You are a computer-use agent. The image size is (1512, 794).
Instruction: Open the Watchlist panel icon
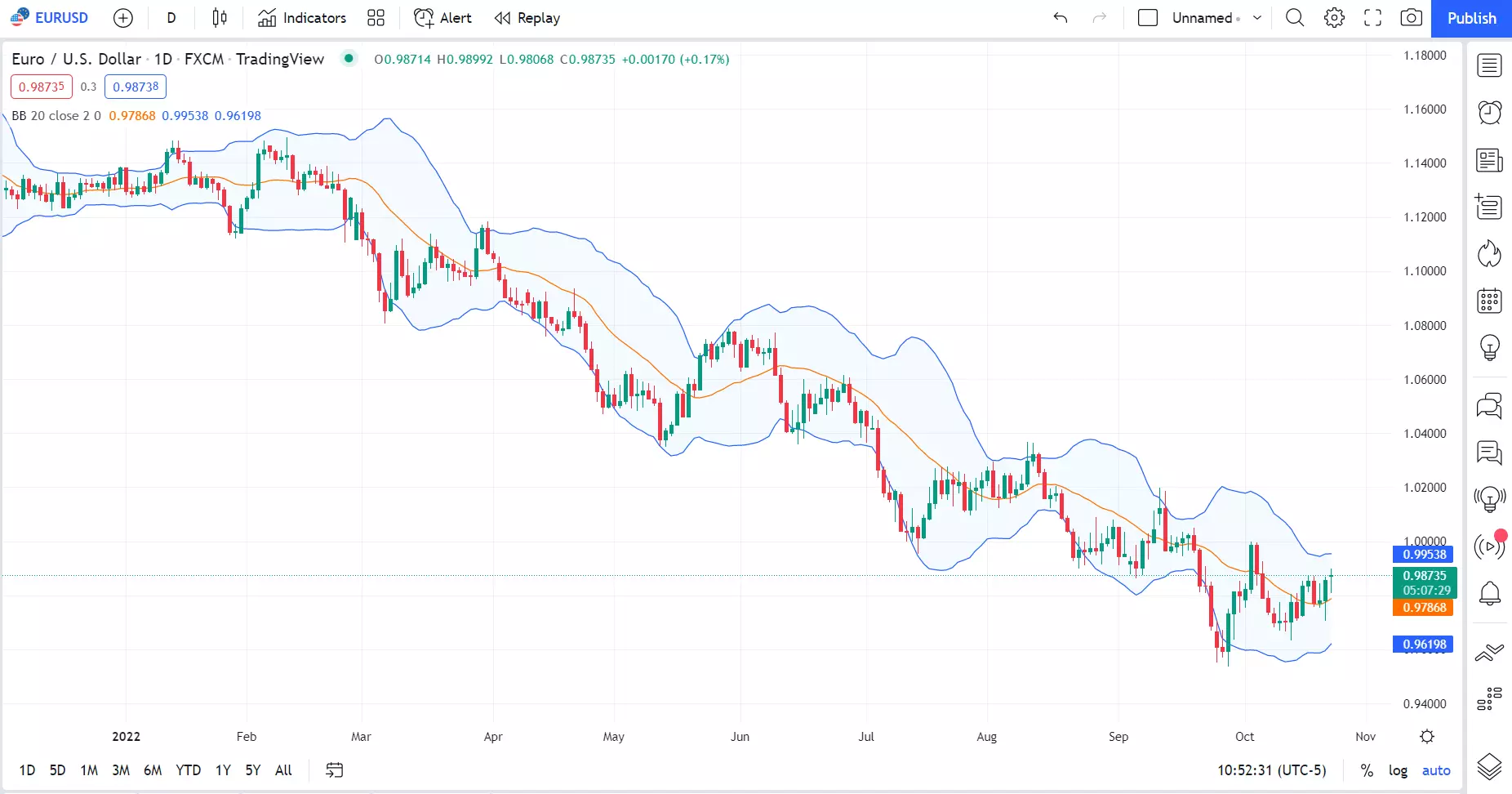[1489, 66]
